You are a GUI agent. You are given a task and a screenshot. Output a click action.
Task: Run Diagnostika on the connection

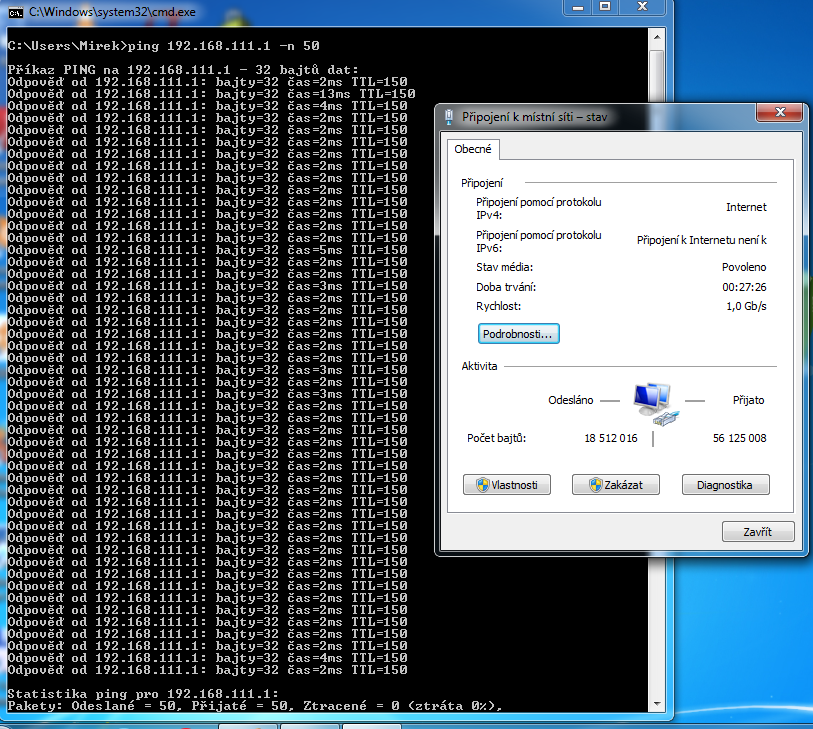click(725, 485)
